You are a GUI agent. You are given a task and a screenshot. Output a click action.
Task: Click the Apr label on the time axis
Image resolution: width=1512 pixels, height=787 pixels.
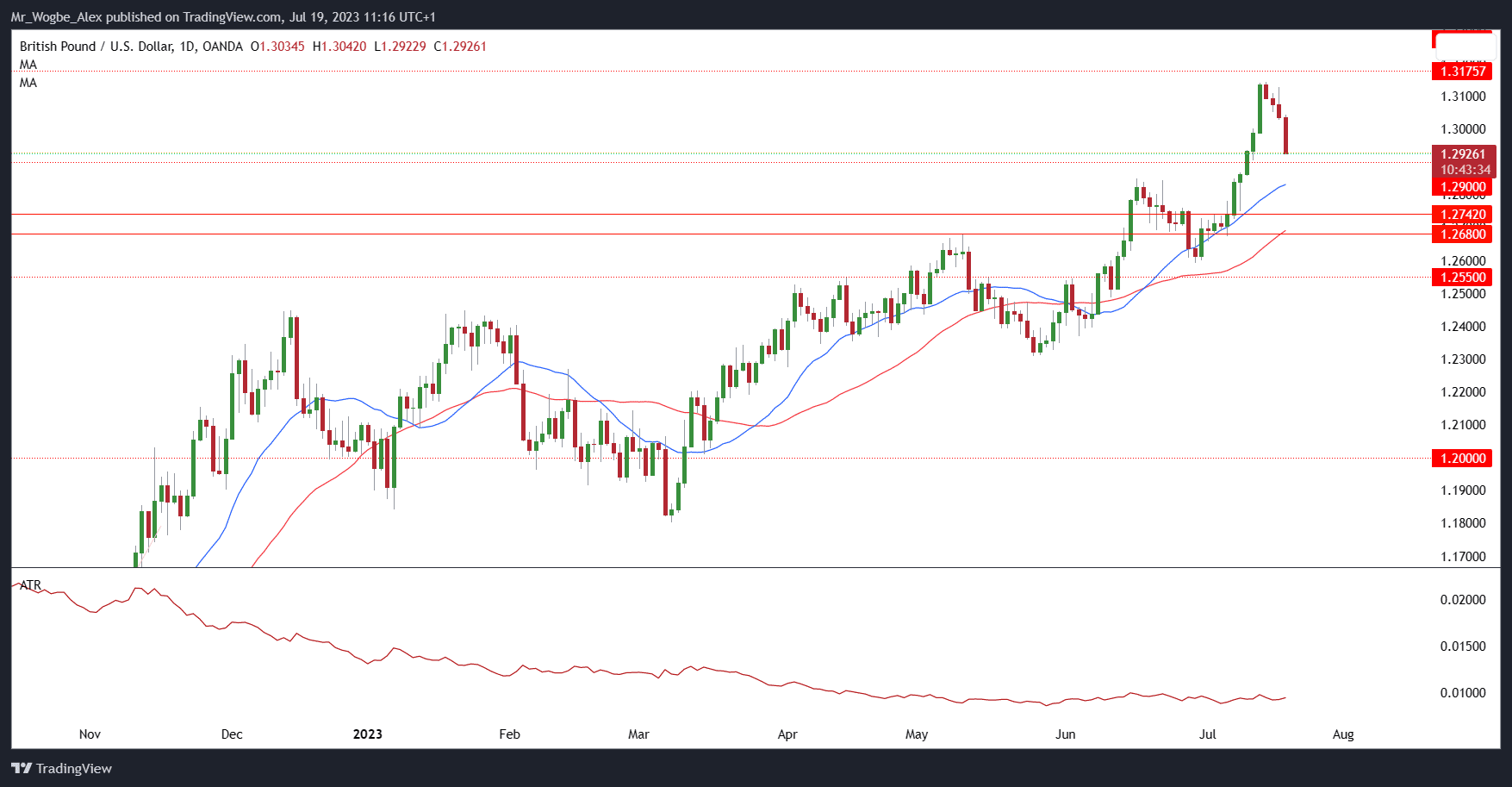tap(787, 734)
